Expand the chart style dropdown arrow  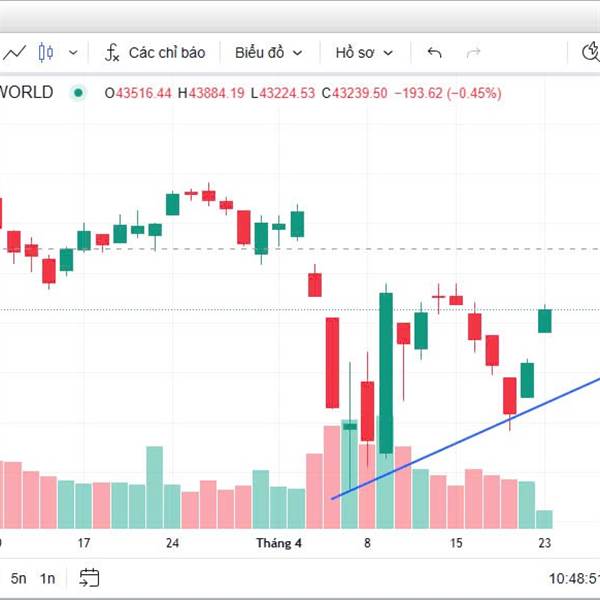click(x=72, y=53)
